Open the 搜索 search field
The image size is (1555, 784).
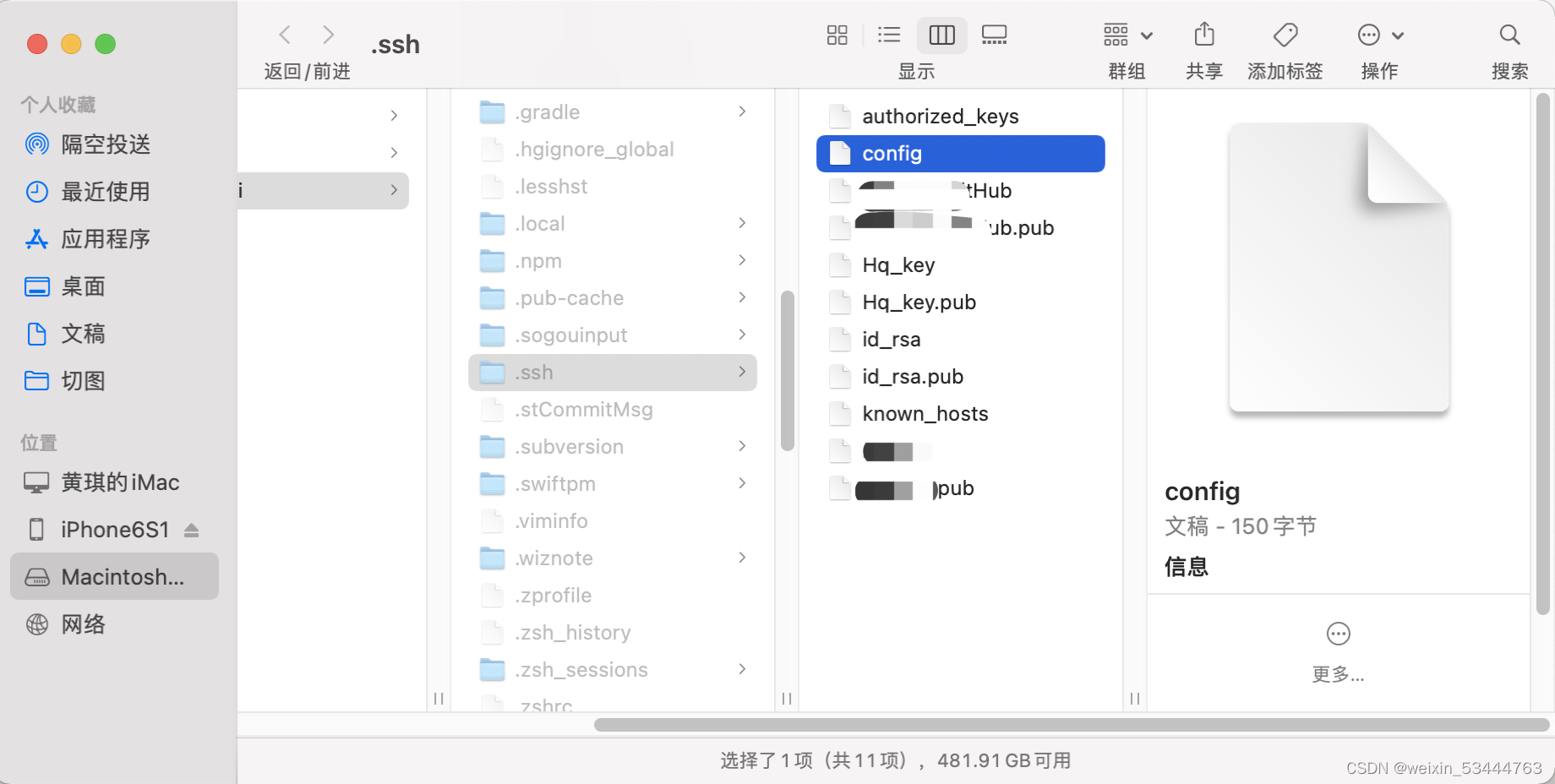pyautogui.click(x=1509, y=35)
